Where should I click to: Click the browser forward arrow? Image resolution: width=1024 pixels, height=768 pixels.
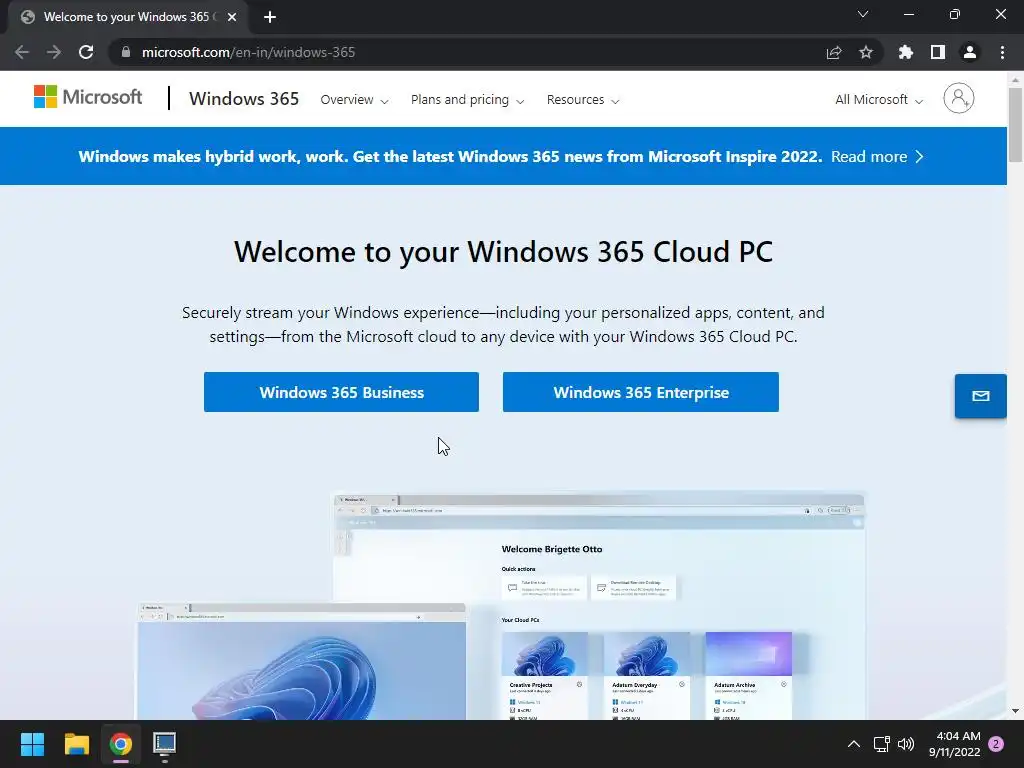click(x=54, y=52)
